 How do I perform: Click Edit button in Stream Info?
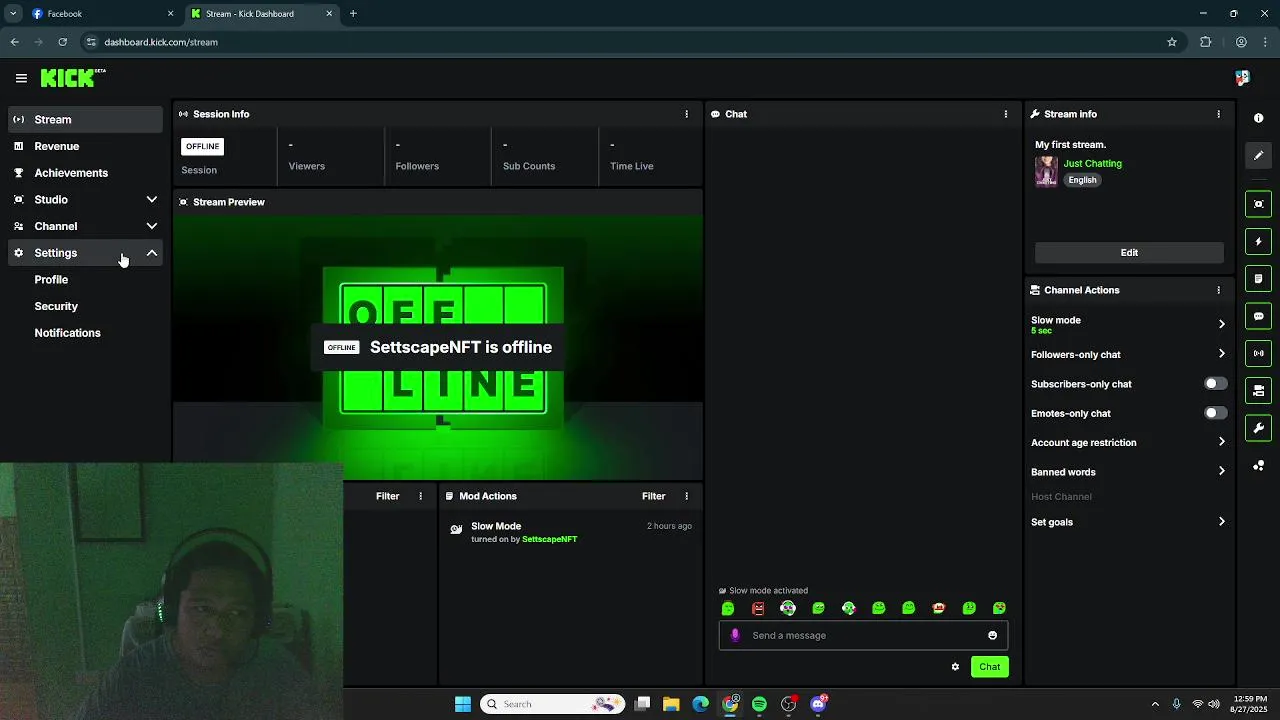(x=1129, y=253)
